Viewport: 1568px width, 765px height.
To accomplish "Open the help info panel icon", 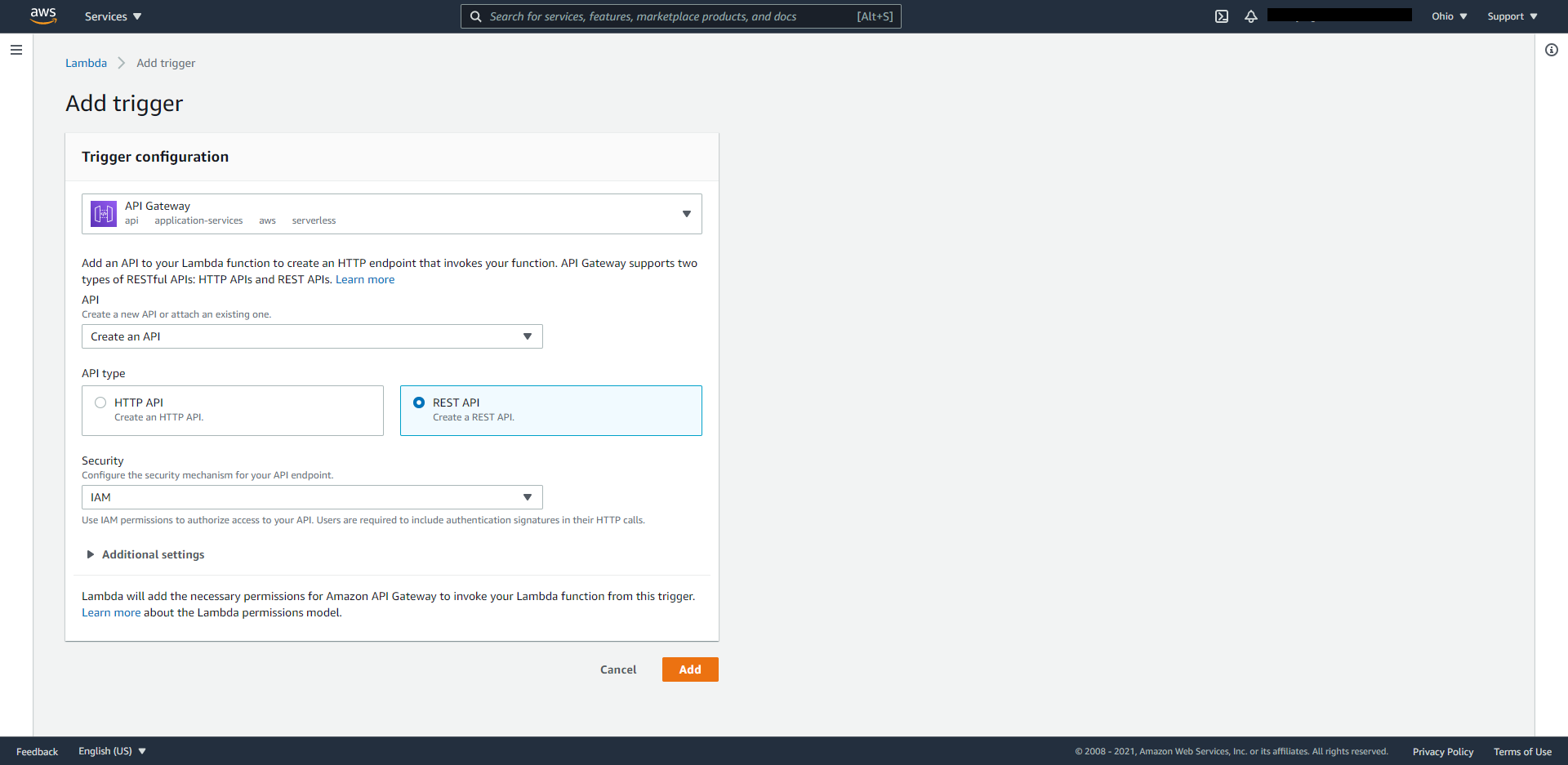I will [1552, 50].
